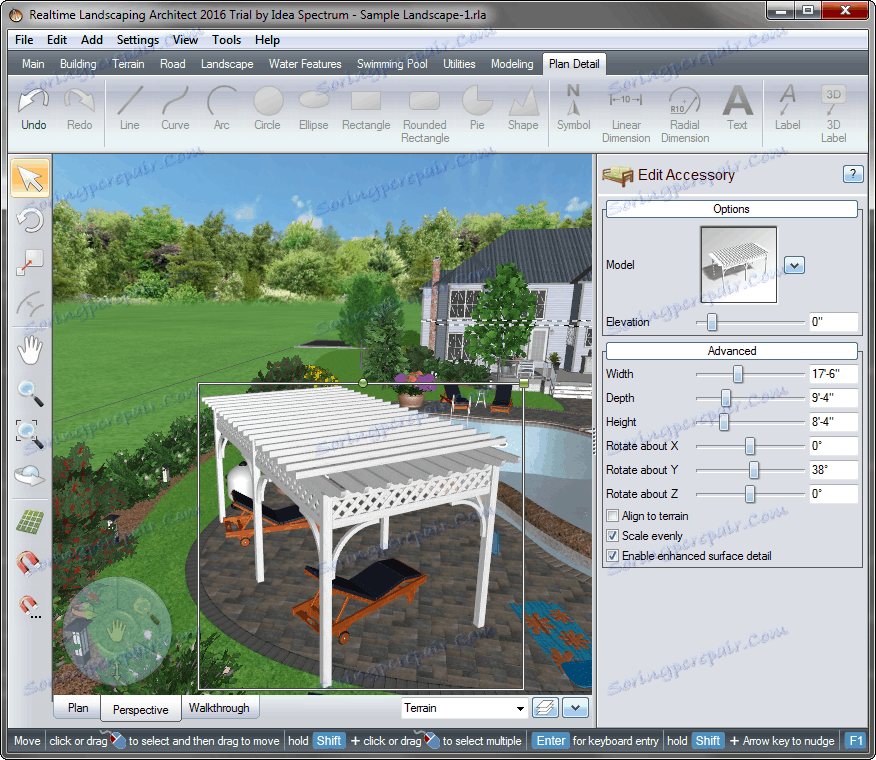Switch to the Swimming Pool tab

[x=392, y=64]
